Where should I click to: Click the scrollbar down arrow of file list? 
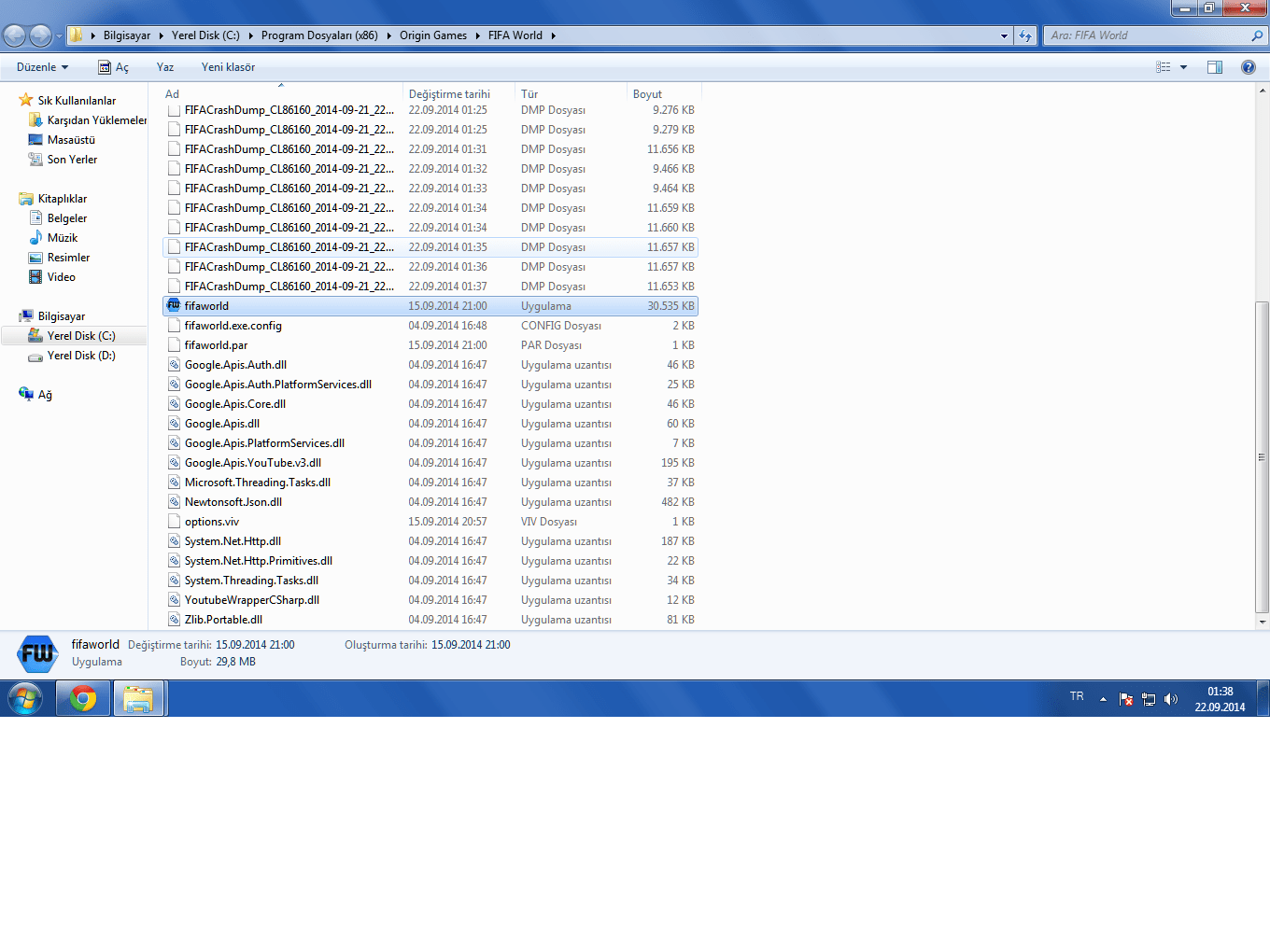pyautogui.click(x=1262, y=622)
